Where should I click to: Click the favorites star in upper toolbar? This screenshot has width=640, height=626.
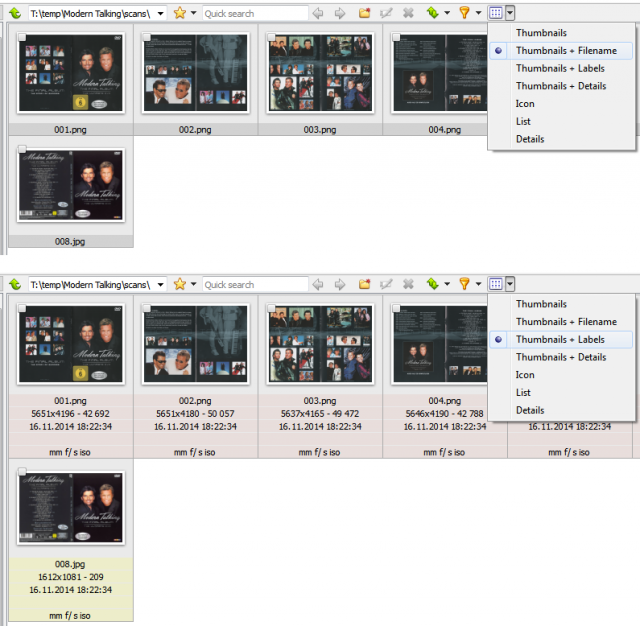[x=180, y=13]
